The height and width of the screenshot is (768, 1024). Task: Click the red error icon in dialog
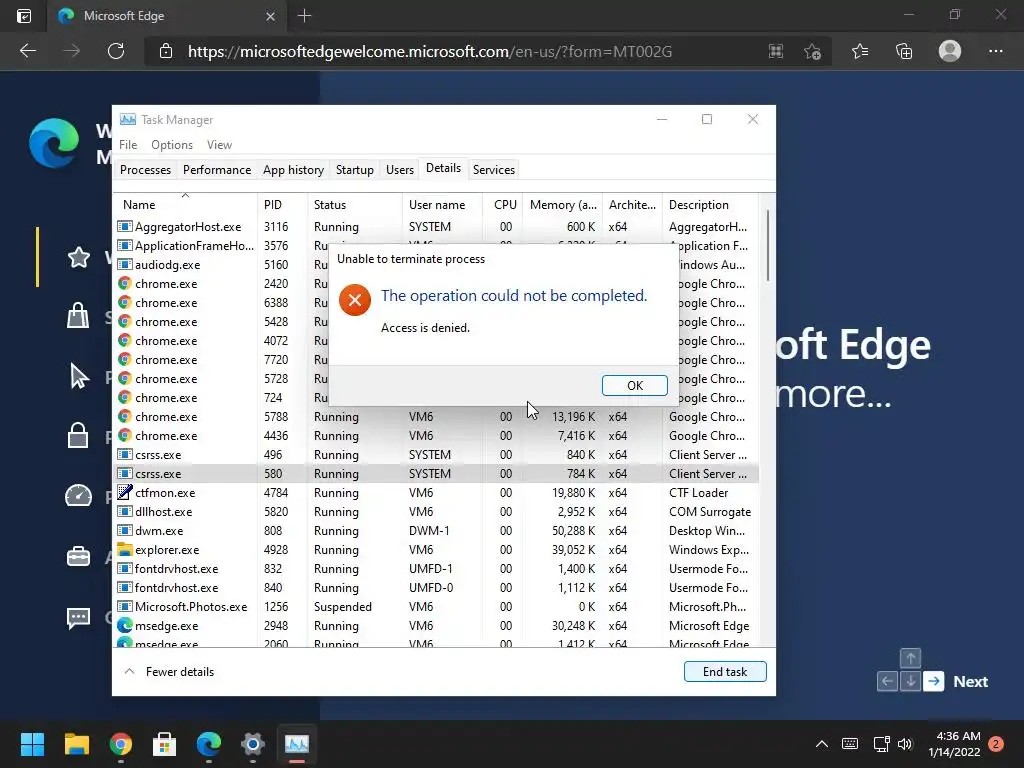355,300
